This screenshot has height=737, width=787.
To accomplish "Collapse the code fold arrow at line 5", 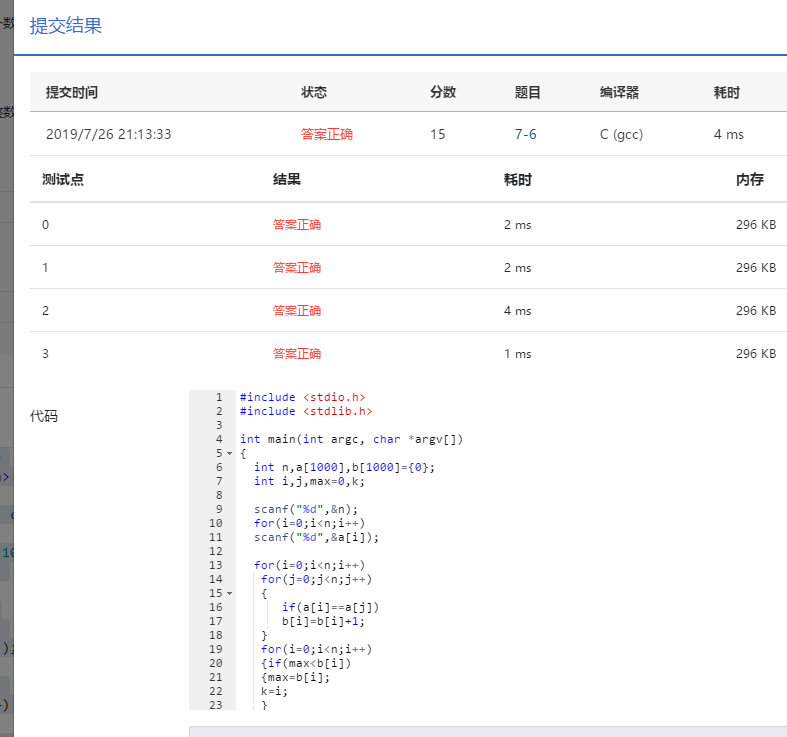I will tap(230, 453).
